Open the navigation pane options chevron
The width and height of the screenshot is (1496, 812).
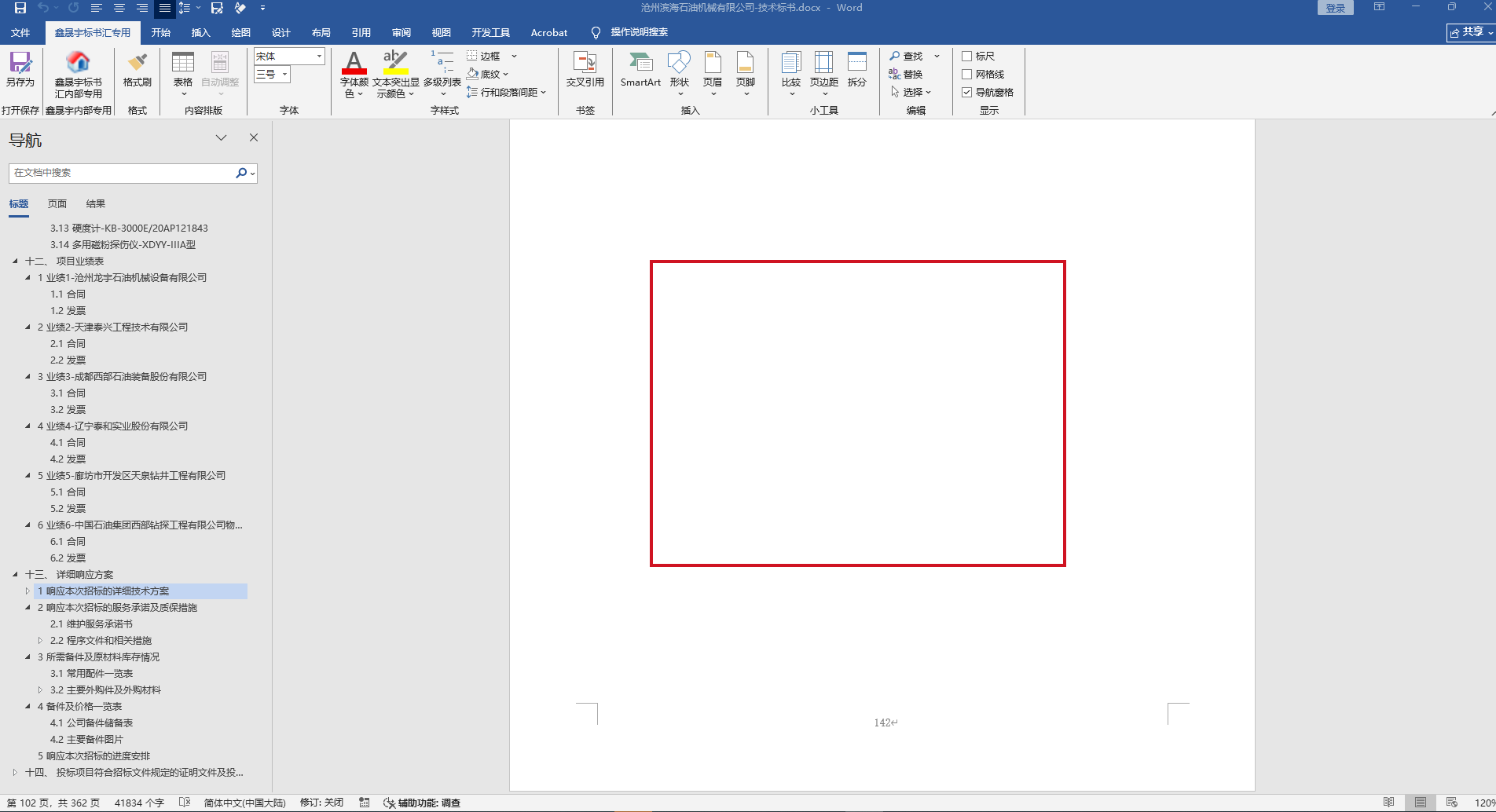(x=222, y=137)
